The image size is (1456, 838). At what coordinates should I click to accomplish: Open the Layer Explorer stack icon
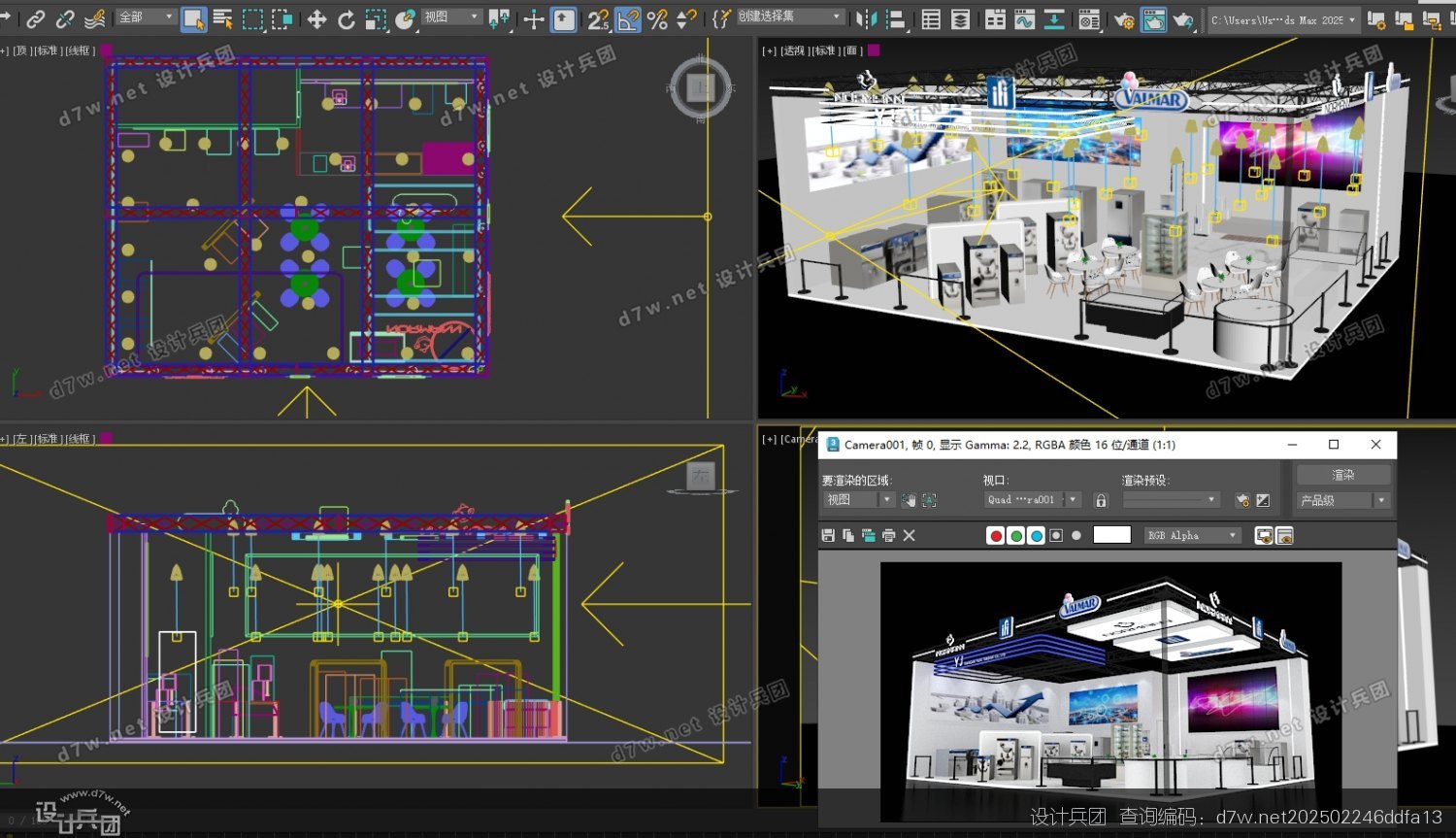point(960,18)
